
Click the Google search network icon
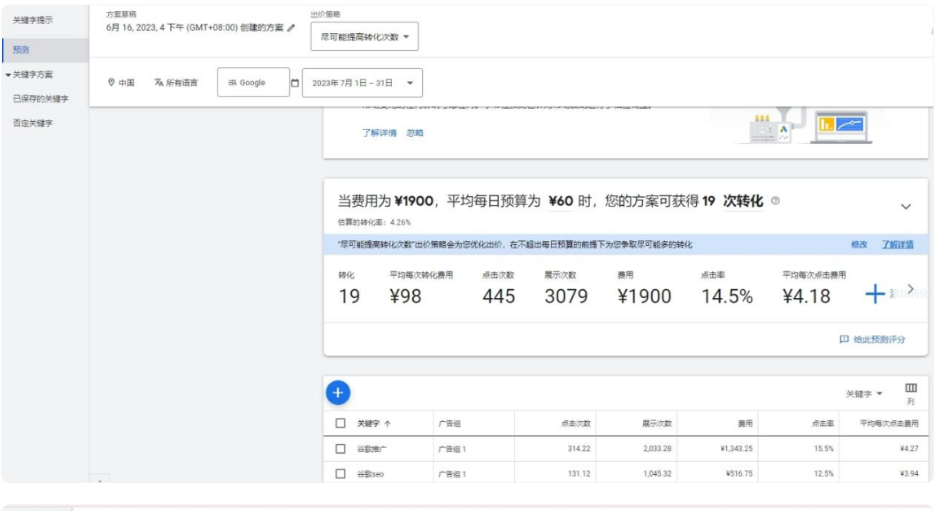(232, 83)
